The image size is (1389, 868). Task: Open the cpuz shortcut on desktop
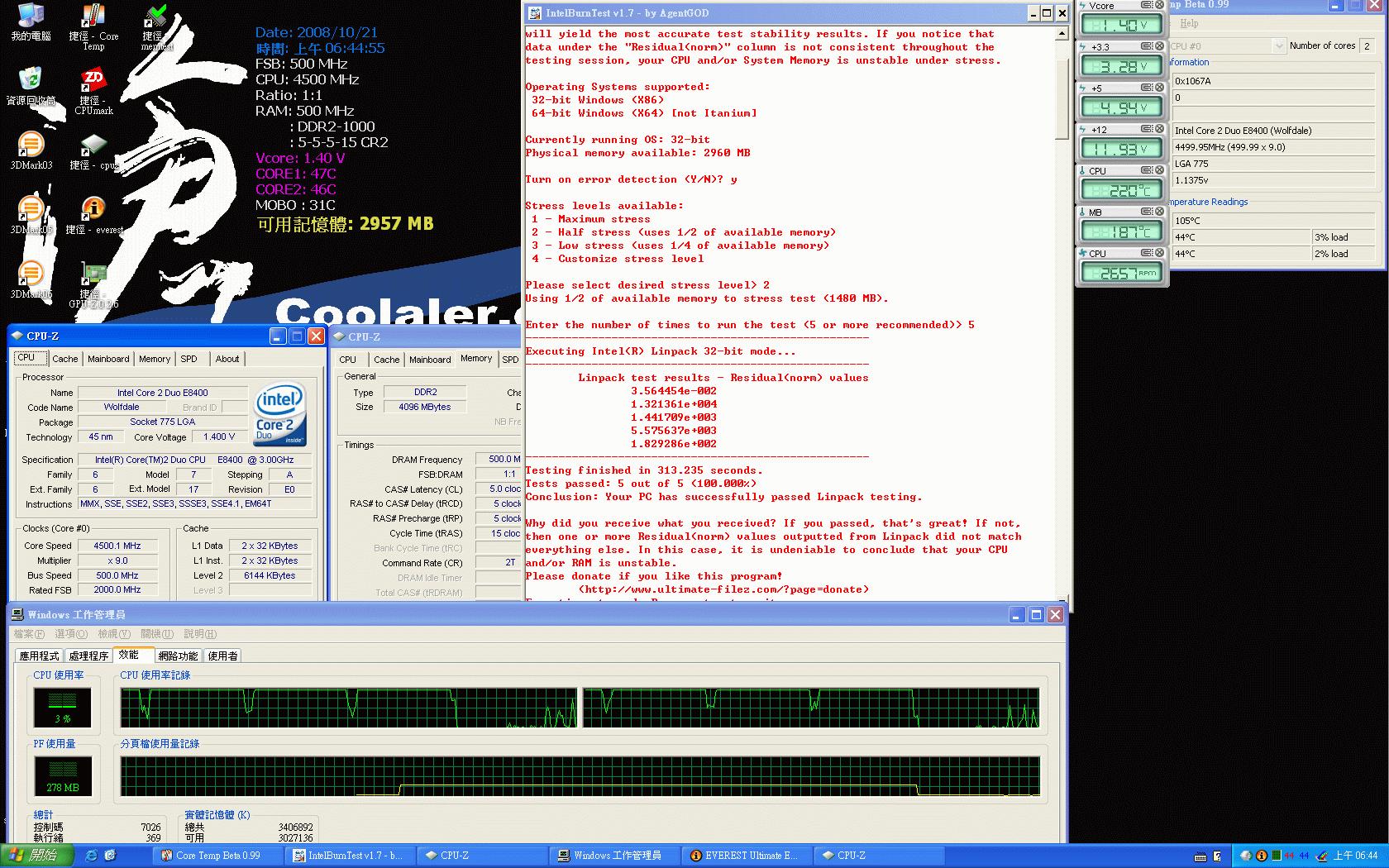93,150
